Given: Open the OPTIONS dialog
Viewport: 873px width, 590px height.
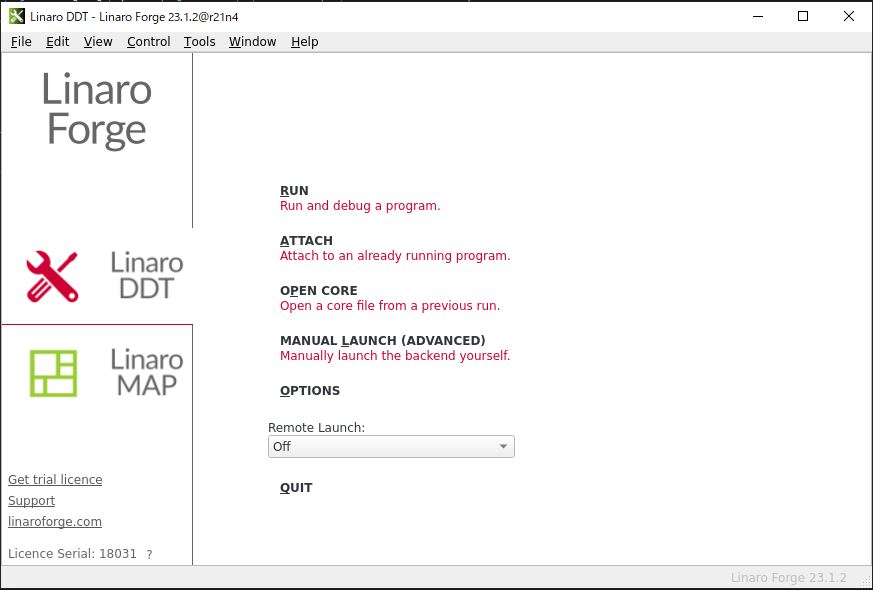Looking at the screenshot, I should tap(310, 391).
